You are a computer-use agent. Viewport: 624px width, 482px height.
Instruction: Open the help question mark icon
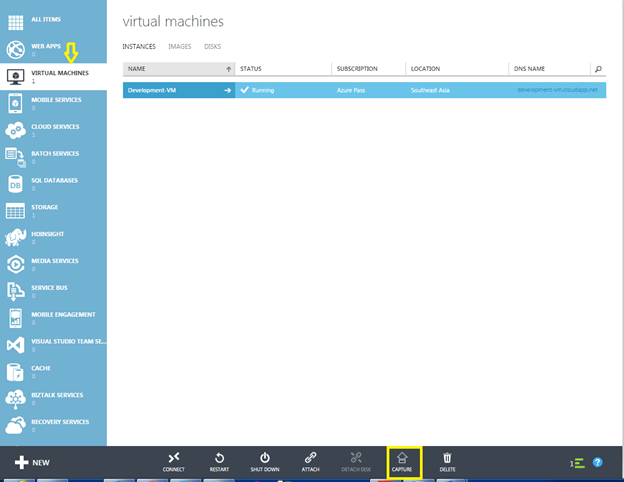coord(597,462)
